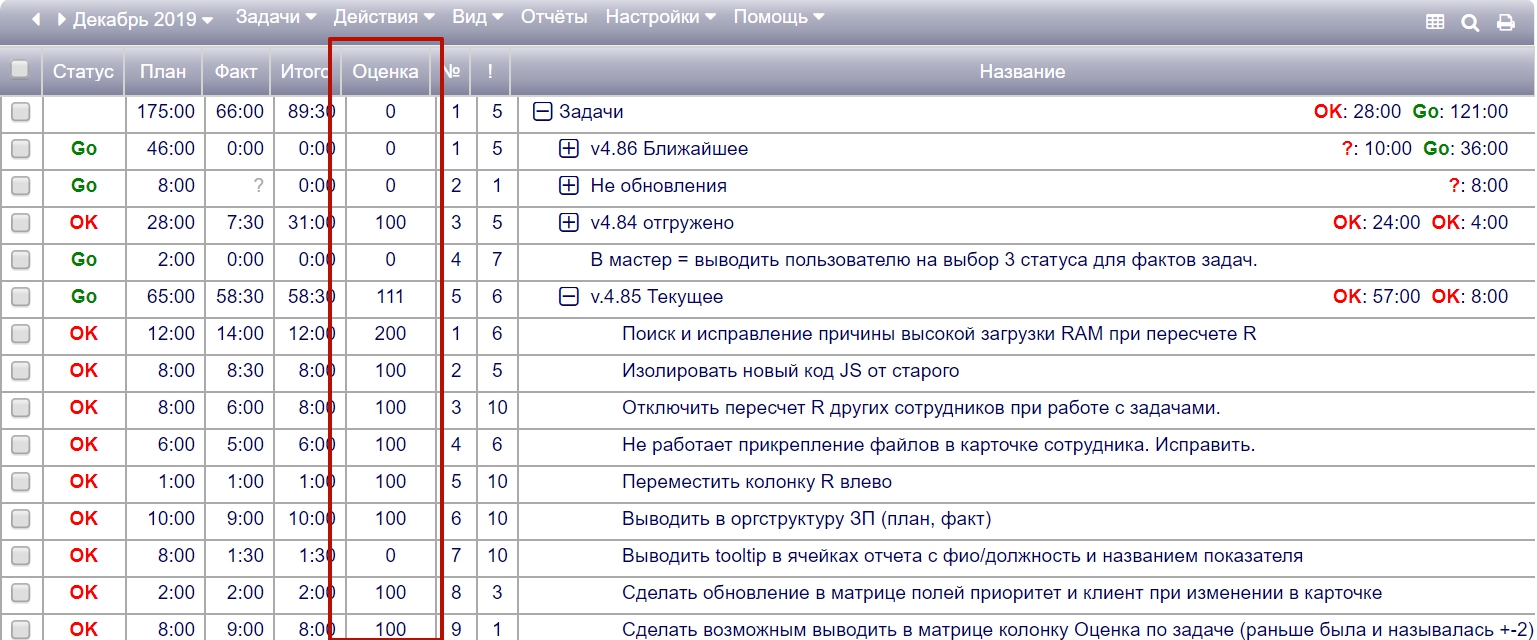Open the Декабрь 2019 month dropdown
Screen dimensions: 1537x640
click(x=143, y=20)
